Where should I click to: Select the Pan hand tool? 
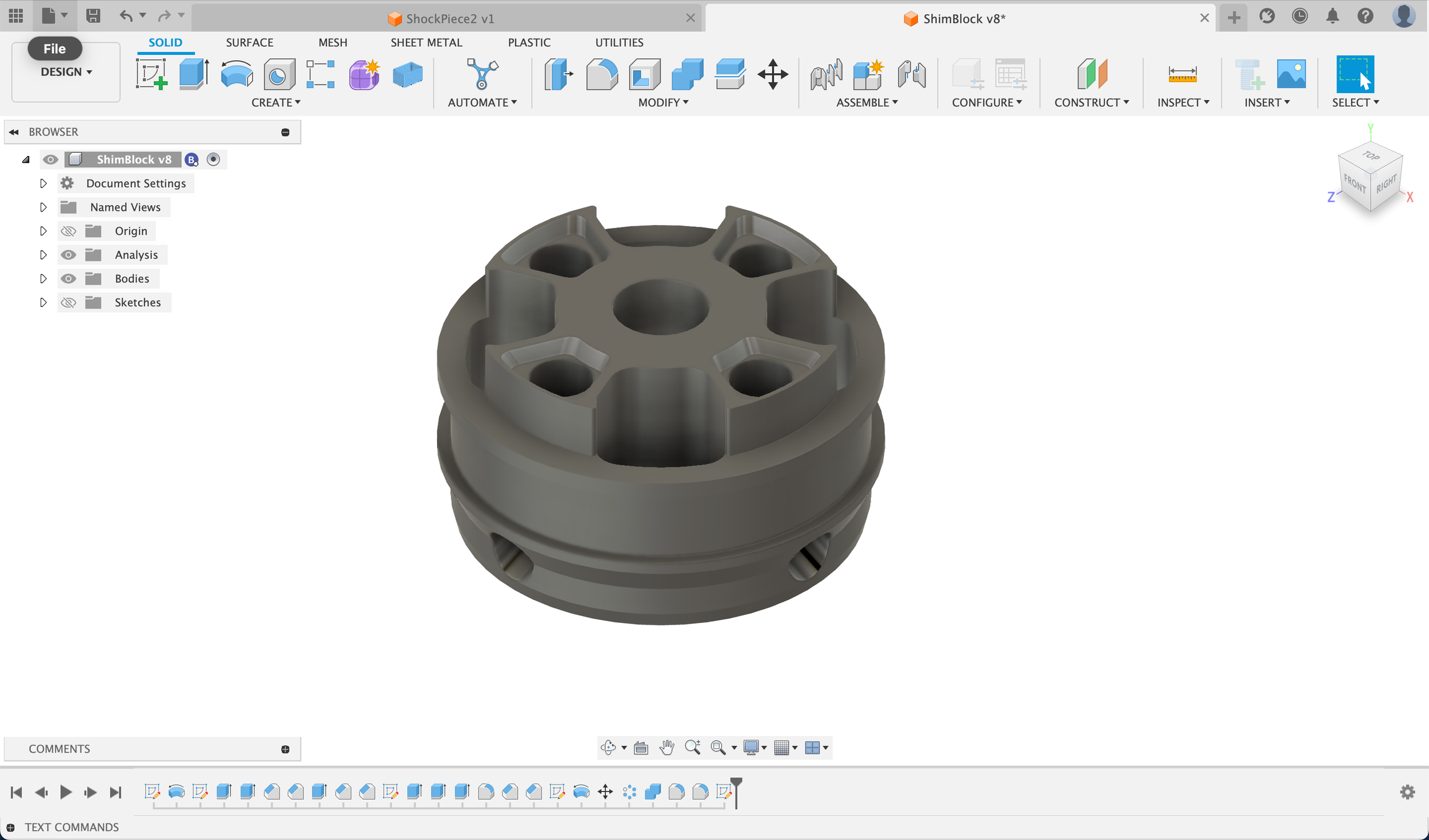click(x=666, y=747)
